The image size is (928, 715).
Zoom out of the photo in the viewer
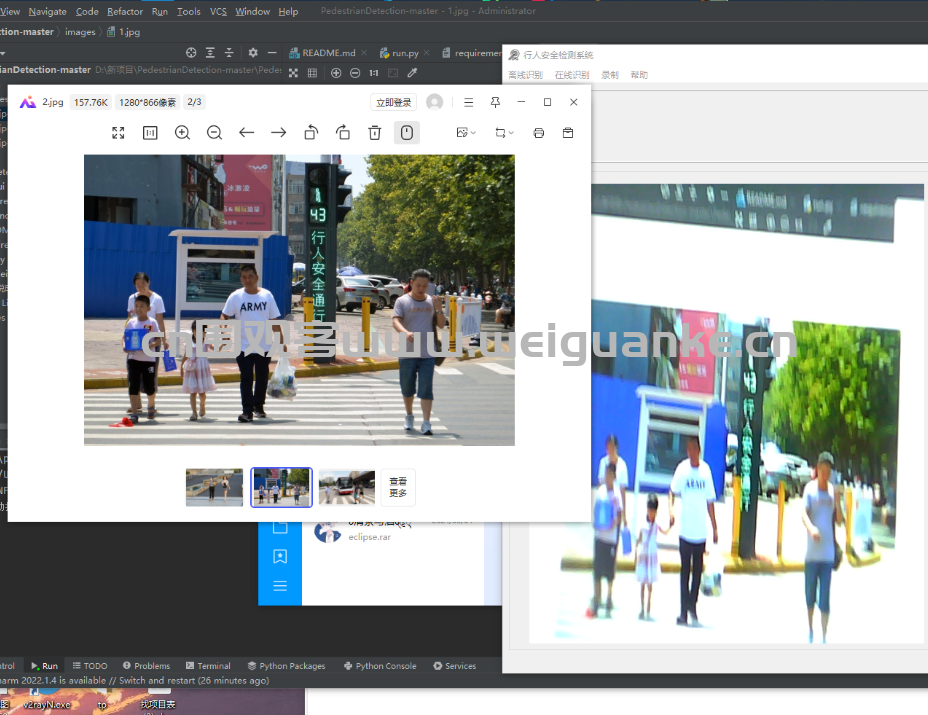click(x=214, y=133)
